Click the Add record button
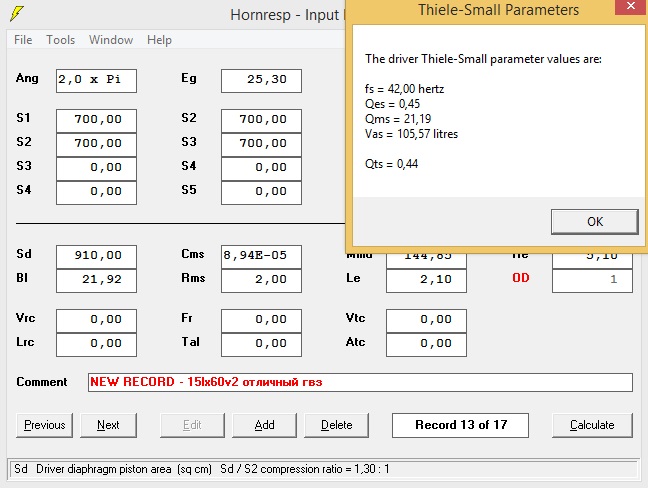 [x=264, y=425]
